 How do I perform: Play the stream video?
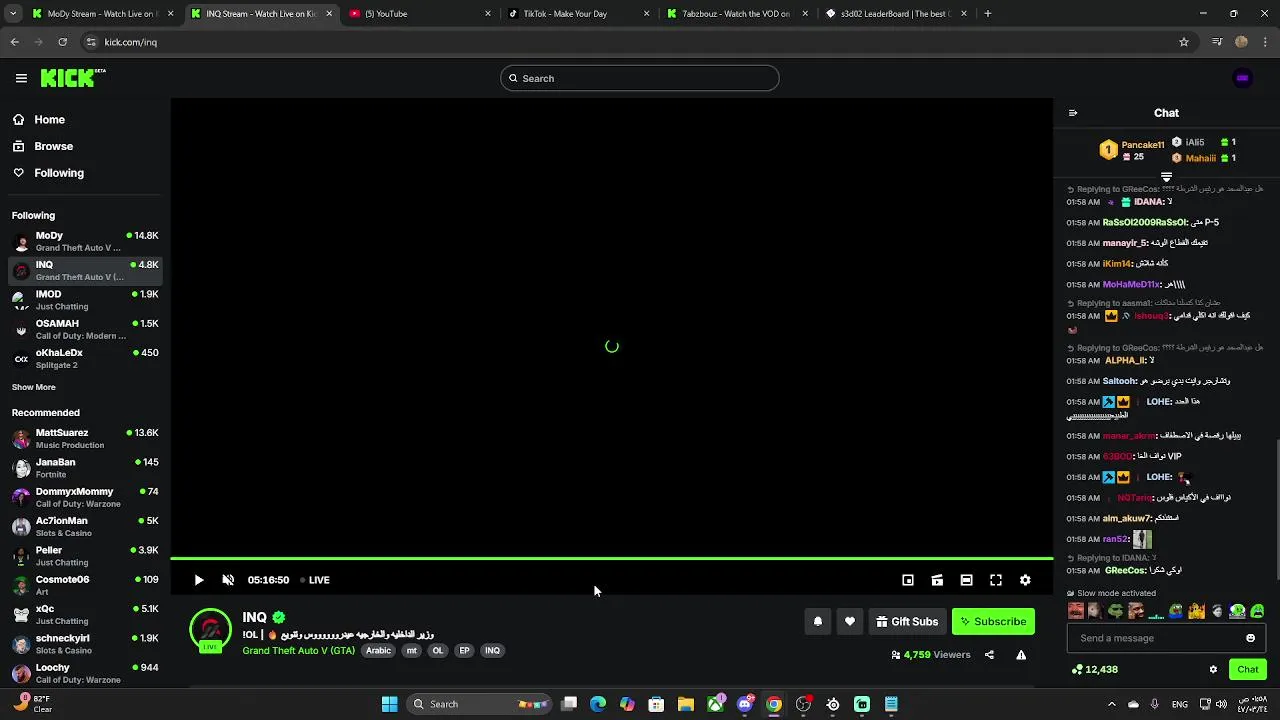coord(199,580)
